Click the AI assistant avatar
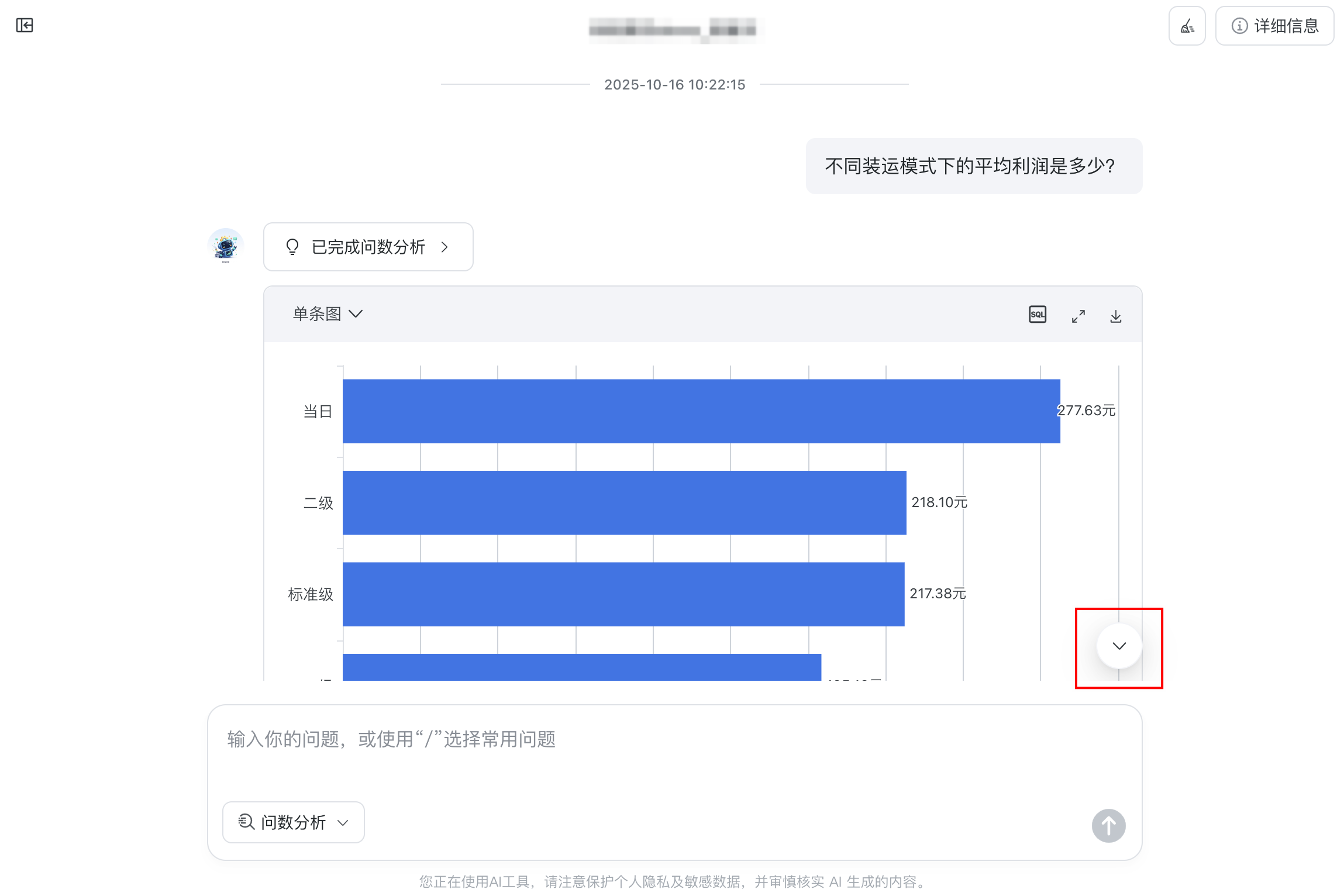The height and width of the screenshot is (896, 1344). 226,246
